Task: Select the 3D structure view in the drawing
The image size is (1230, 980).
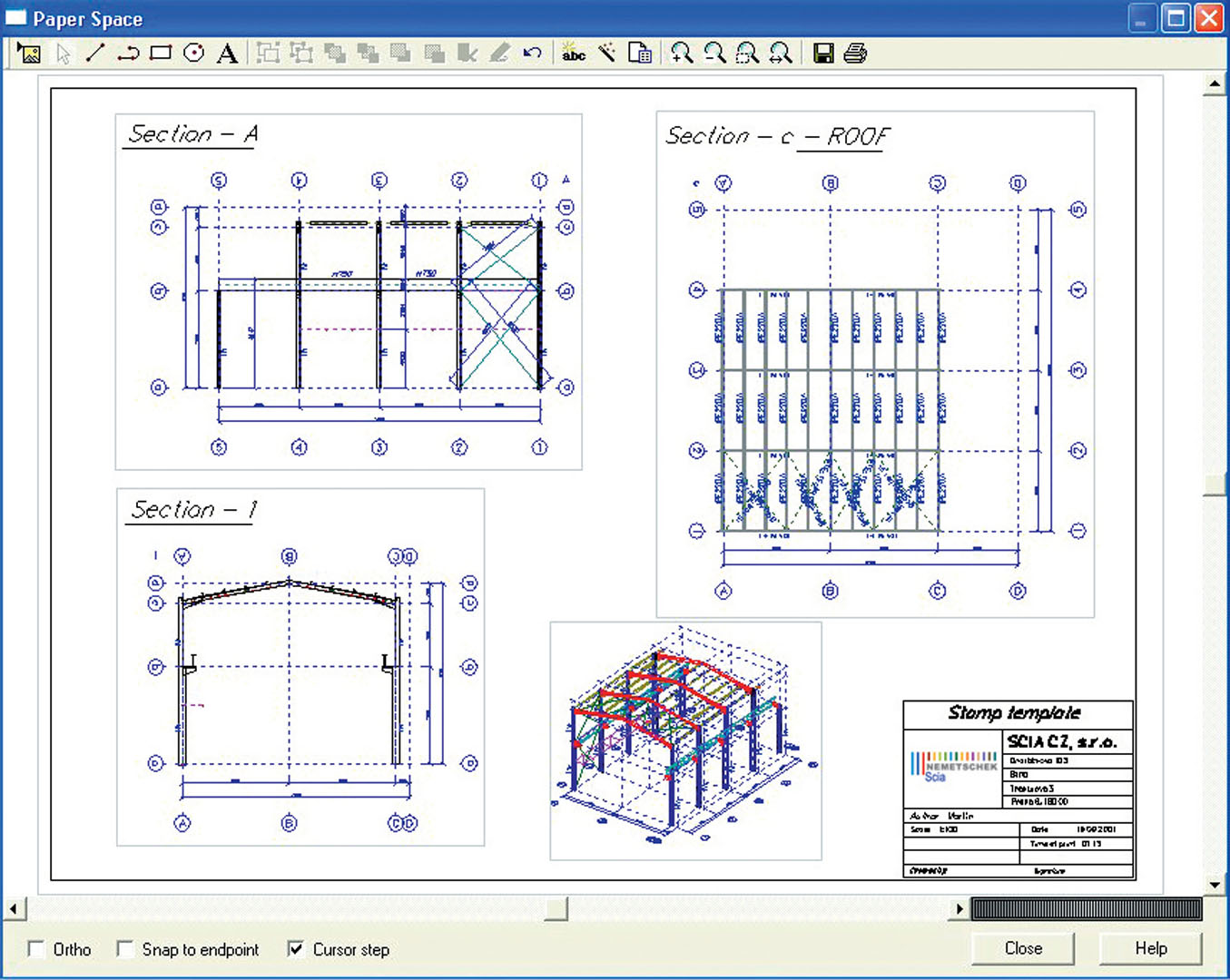Action: coord(685,740)
